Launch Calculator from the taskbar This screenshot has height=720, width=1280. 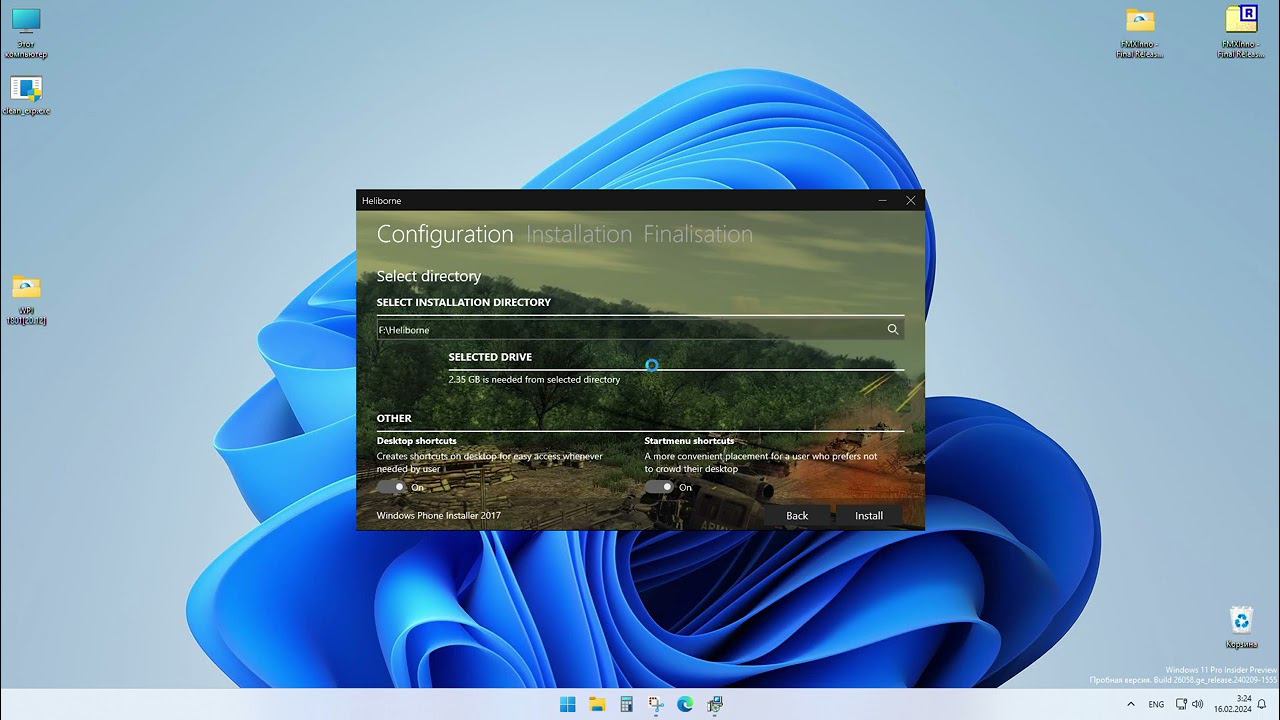tap(626, 704)
